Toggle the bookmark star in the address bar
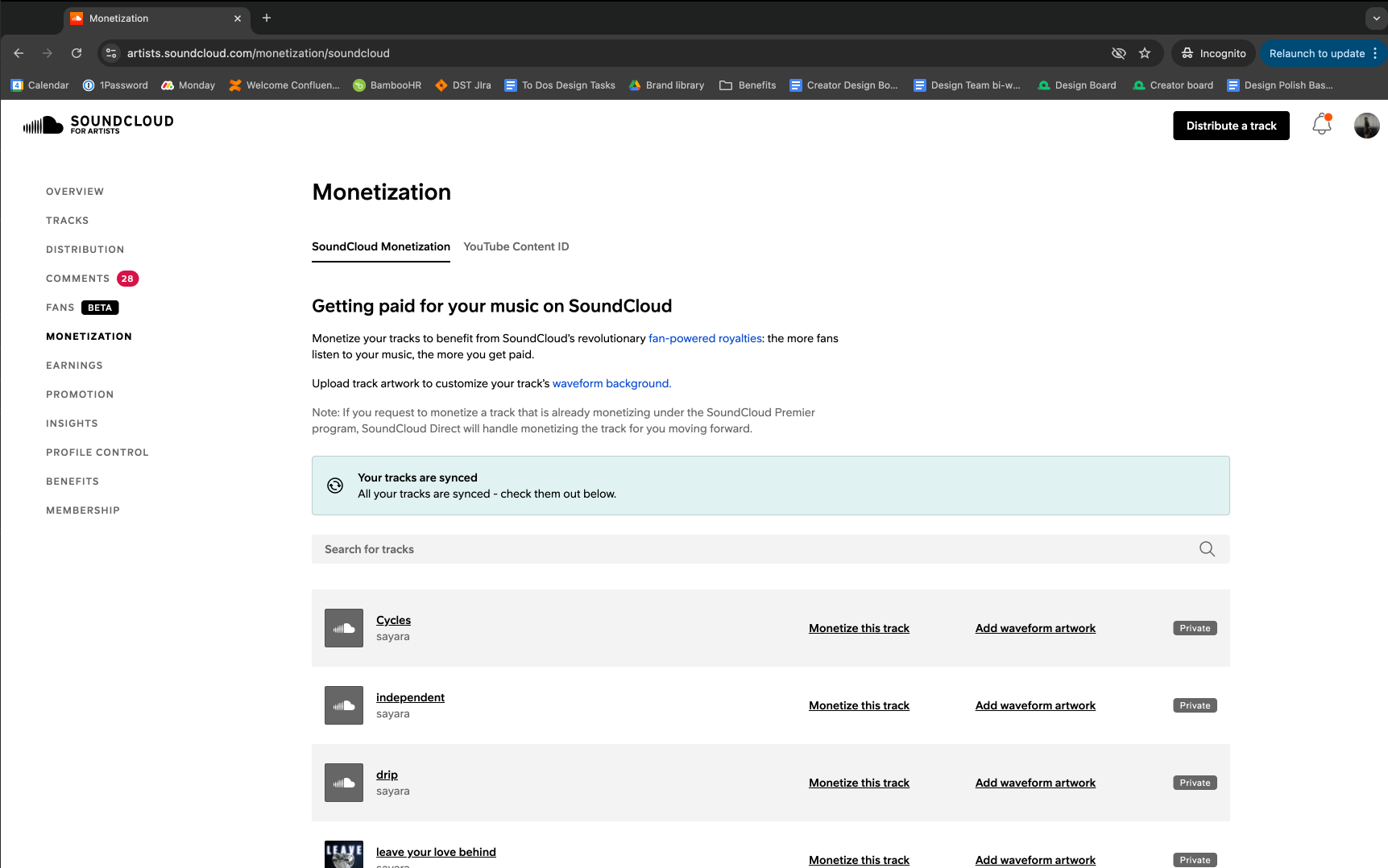1388x868 pixels. click(1145, 52)
